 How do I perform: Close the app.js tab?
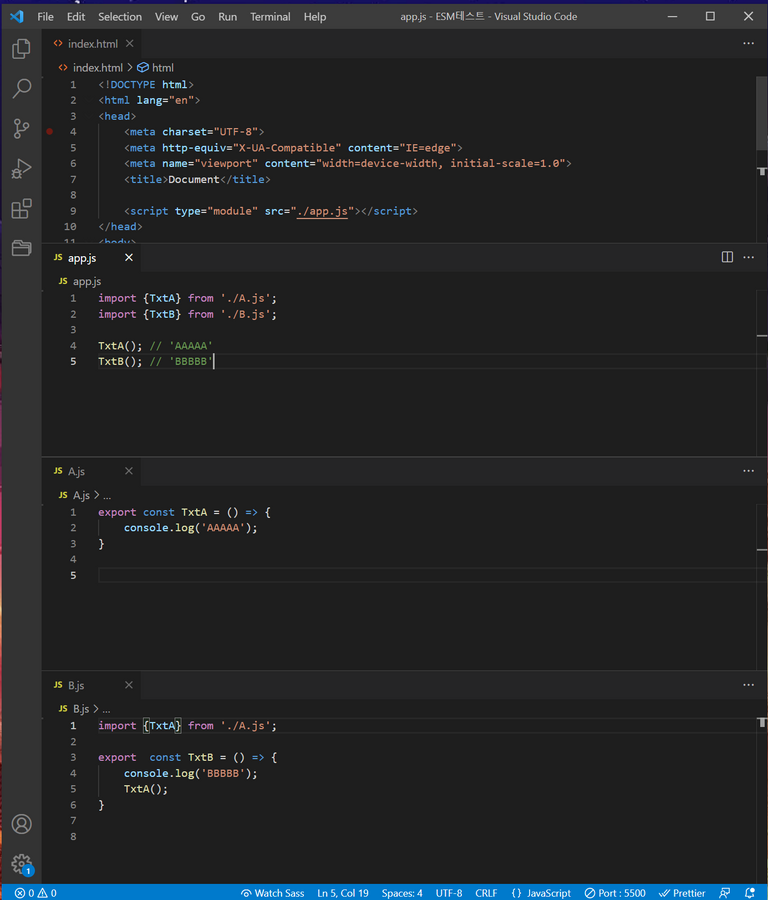(x=129, y=258)
